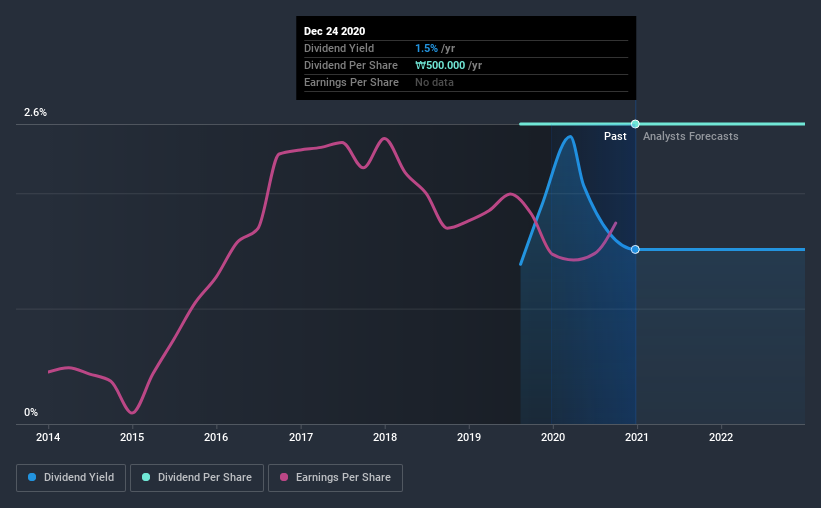Click the 2021 year axis label
821x508 pixels.
click(637, 437)
